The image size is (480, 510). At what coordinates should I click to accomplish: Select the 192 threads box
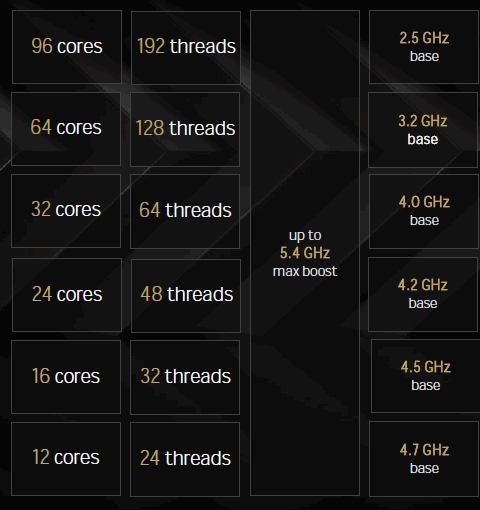coord(186,48)
